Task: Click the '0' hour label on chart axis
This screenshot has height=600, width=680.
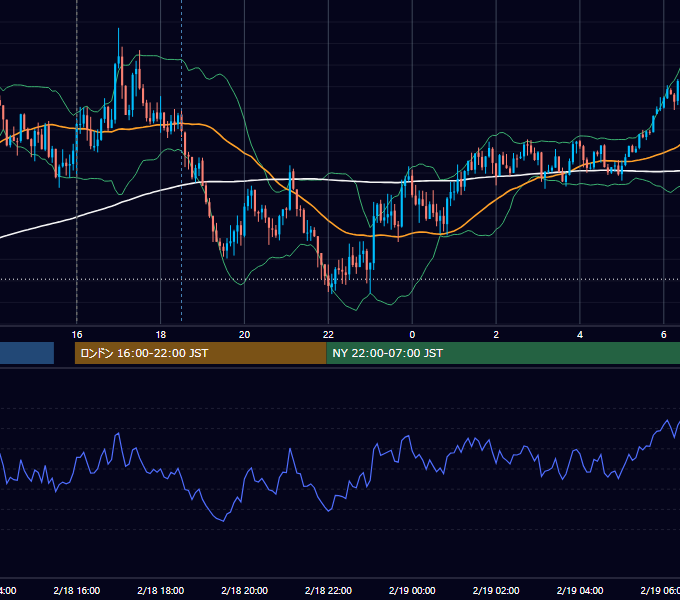Action: click(412, 335)
